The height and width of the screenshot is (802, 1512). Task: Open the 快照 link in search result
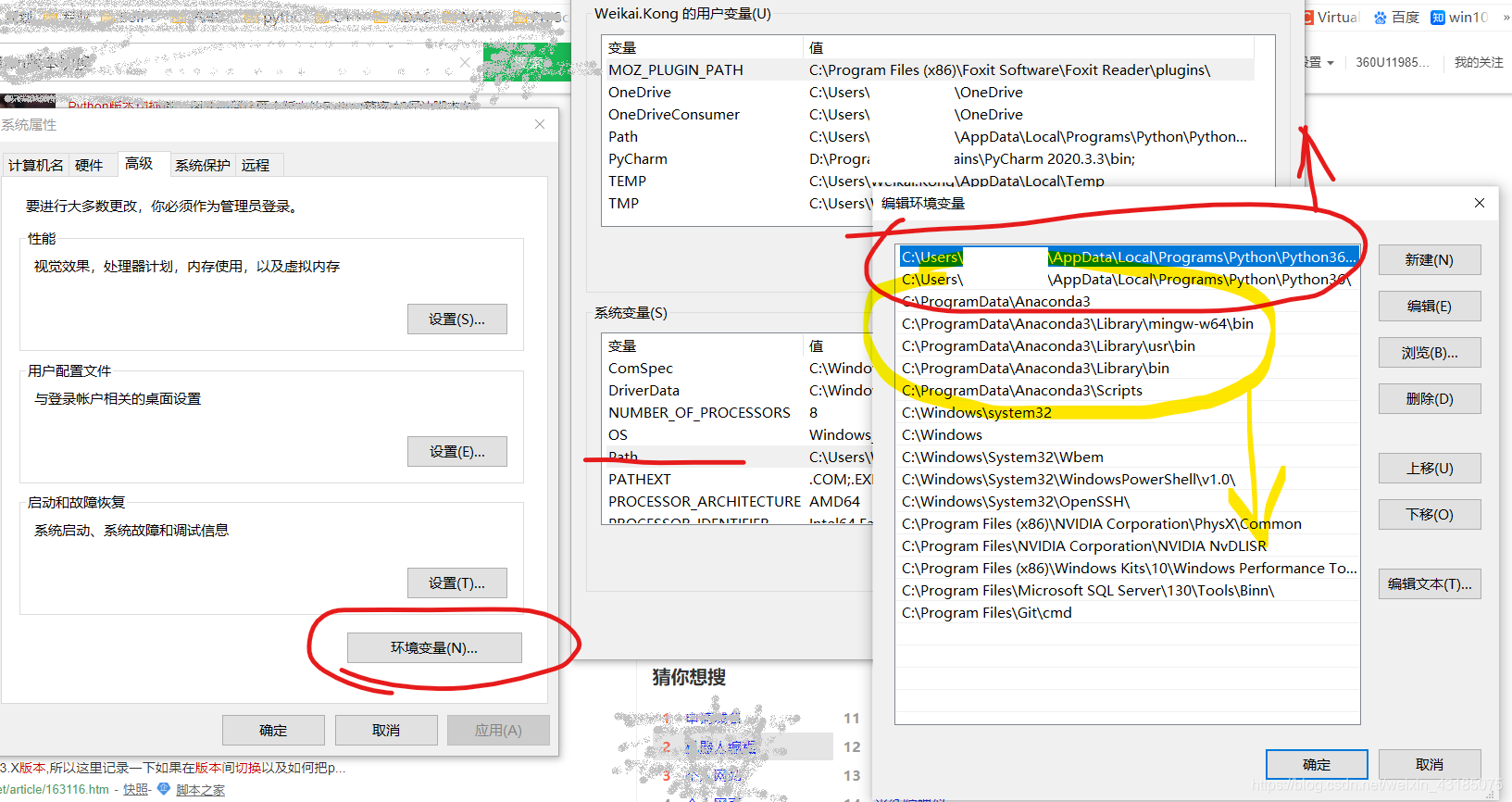click(x=135, y=790)
